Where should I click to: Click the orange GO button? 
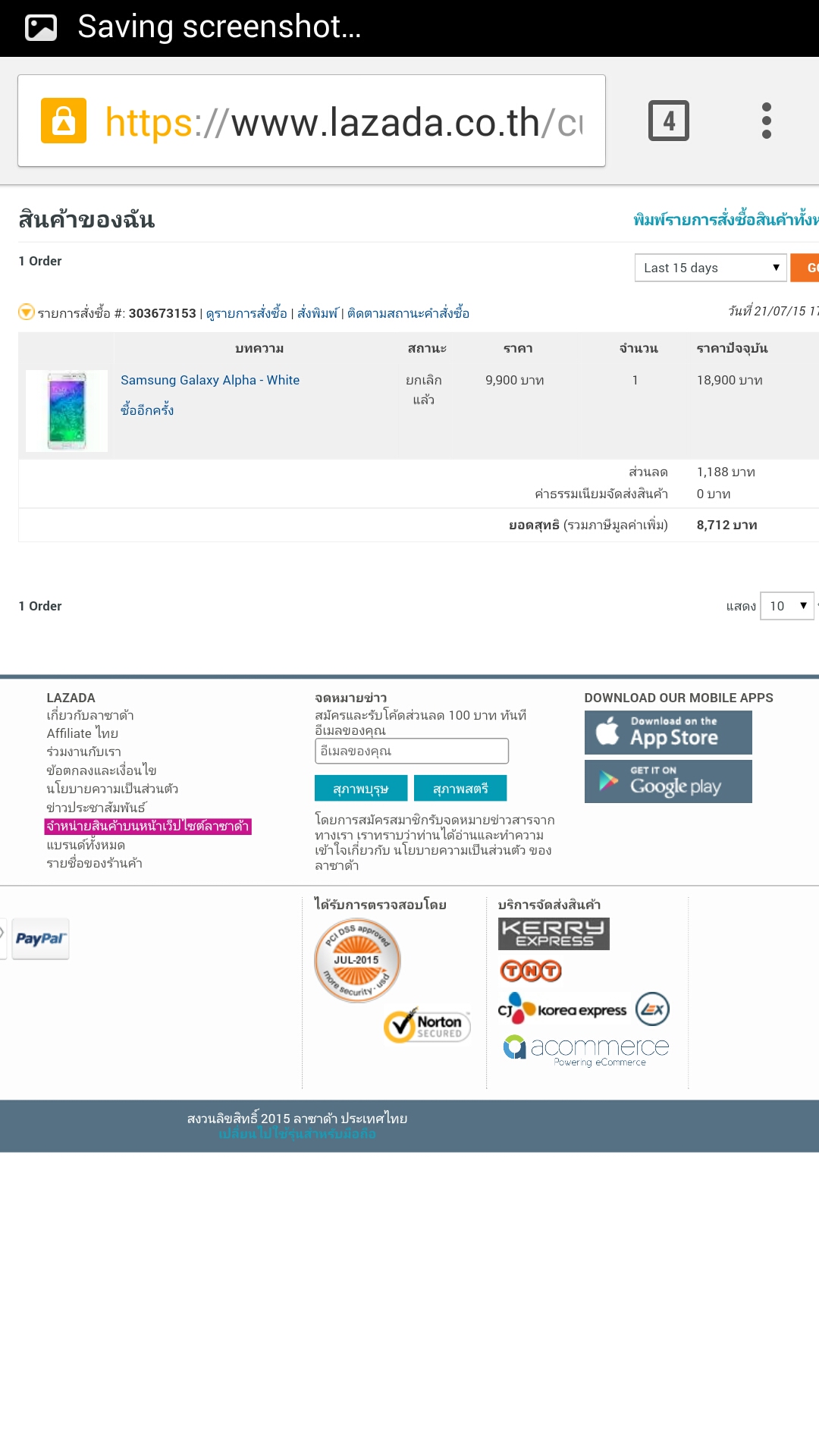[805, 268]
